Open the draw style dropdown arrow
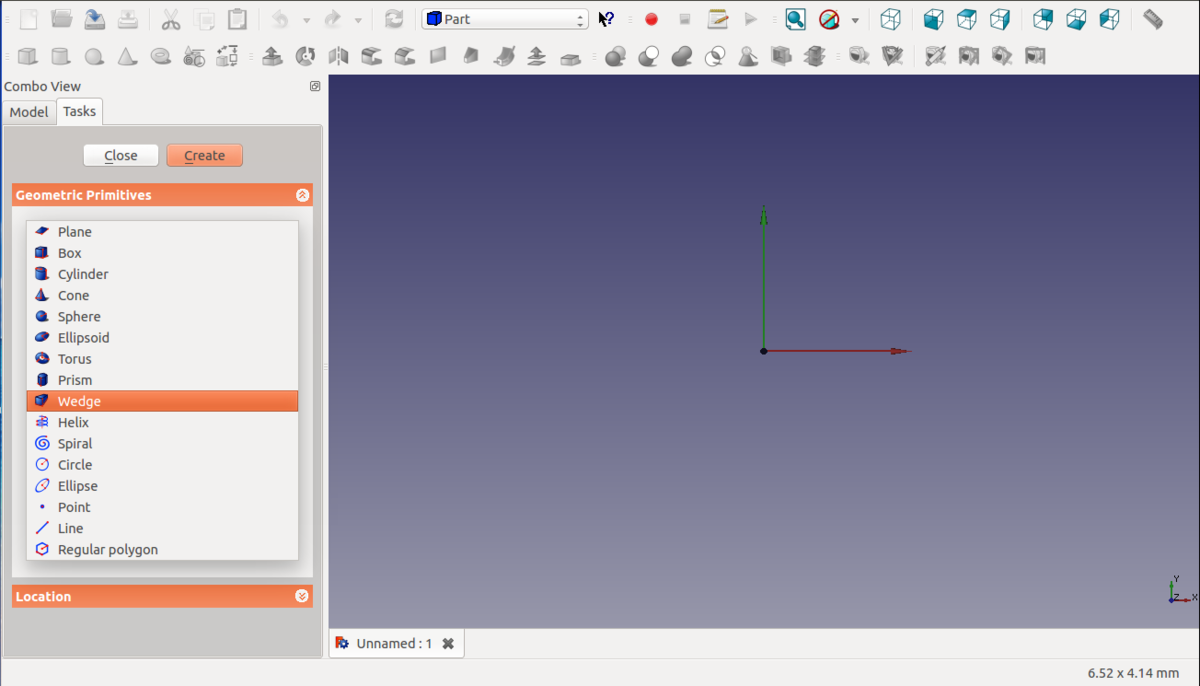 [x=855, y=20]
